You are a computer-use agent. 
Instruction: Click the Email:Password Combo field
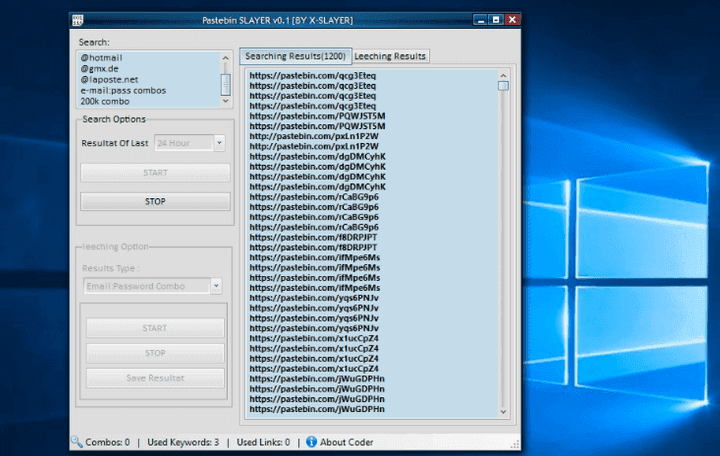(147, 286)
